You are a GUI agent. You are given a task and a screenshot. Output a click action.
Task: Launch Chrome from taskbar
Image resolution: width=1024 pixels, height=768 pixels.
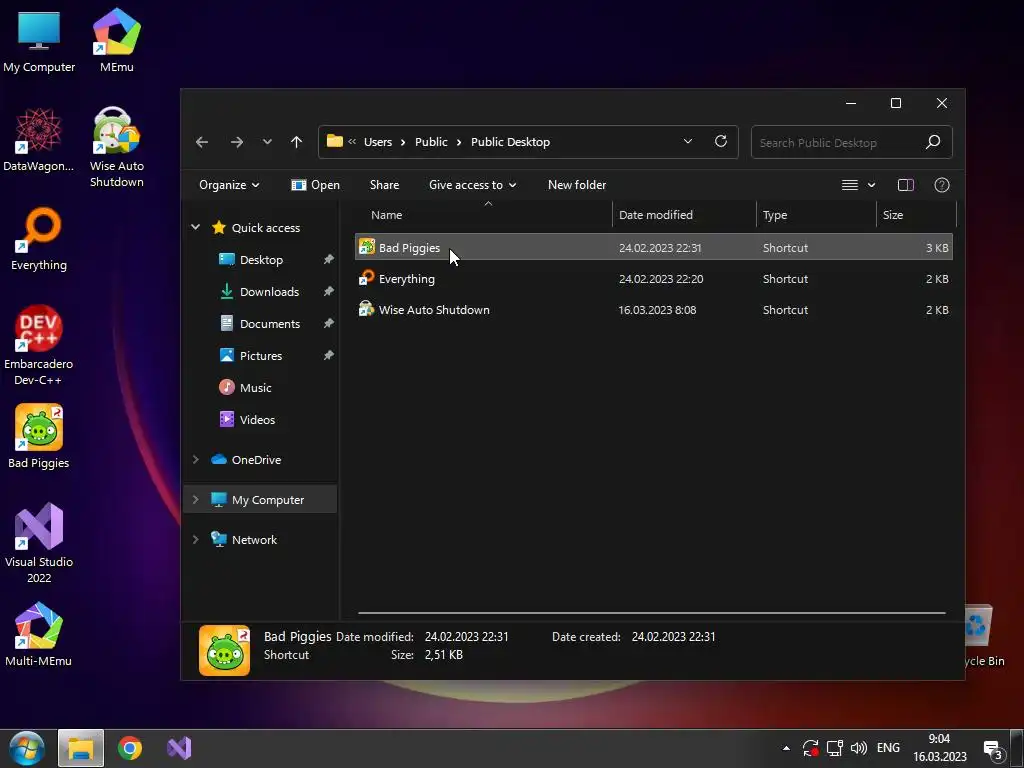(130, 748)
